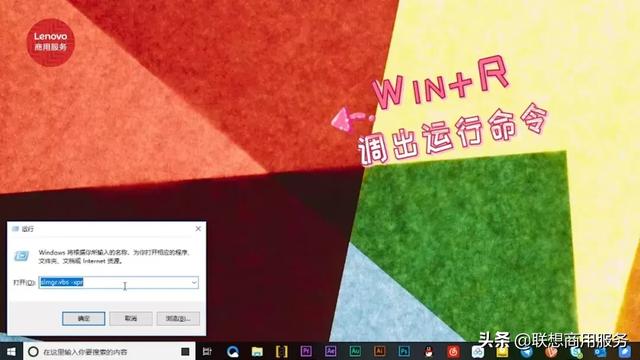Image resolution: width=640 pixels, height=360 pixels.
Task: Open the QQ penguin app icon
Action: coord(429,351)
